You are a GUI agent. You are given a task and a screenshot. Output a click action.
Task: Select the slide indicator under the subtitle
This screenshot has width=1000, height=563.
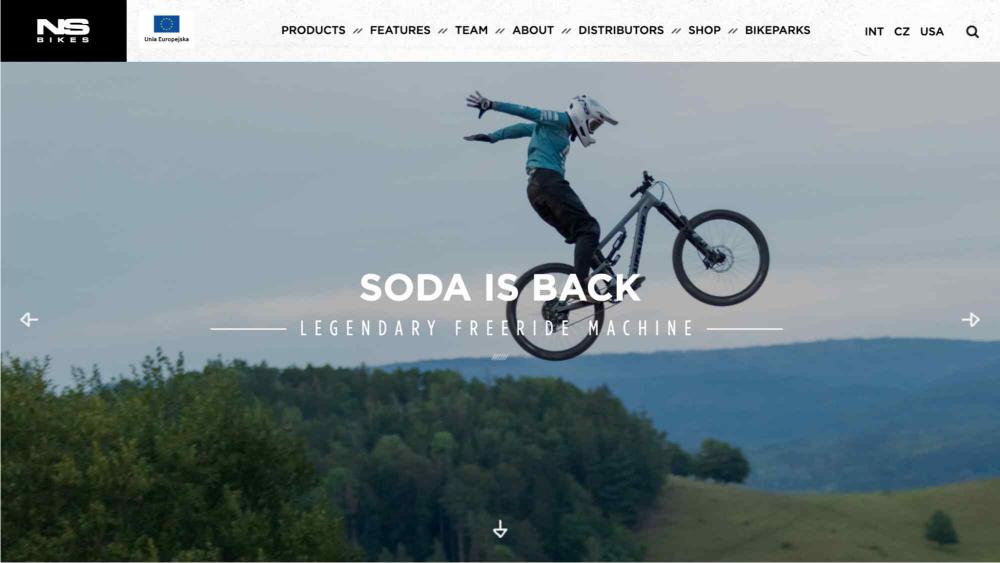(x=500, y=357)
